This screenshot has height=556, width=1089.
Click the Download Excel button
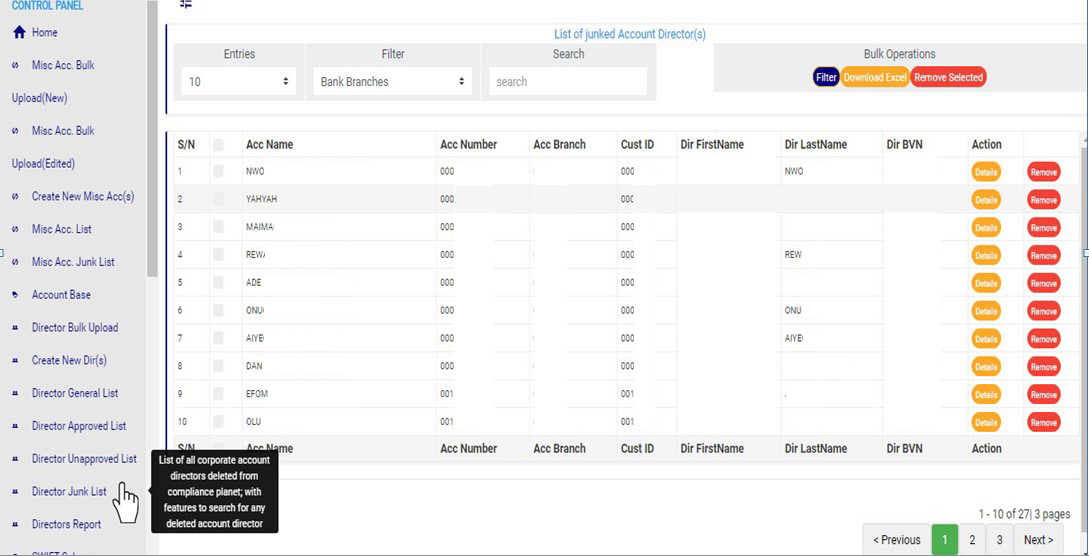(x=875, y=78)
